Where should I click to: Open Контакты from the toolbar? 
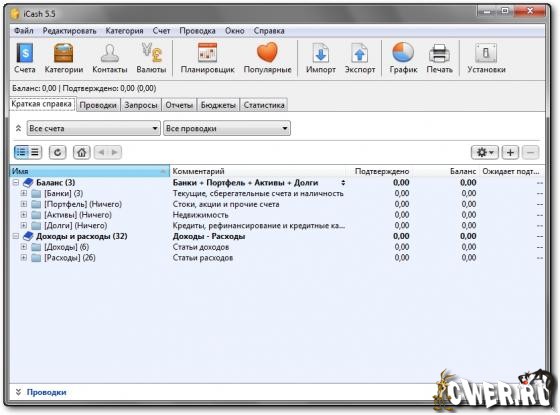click(110, 58)
